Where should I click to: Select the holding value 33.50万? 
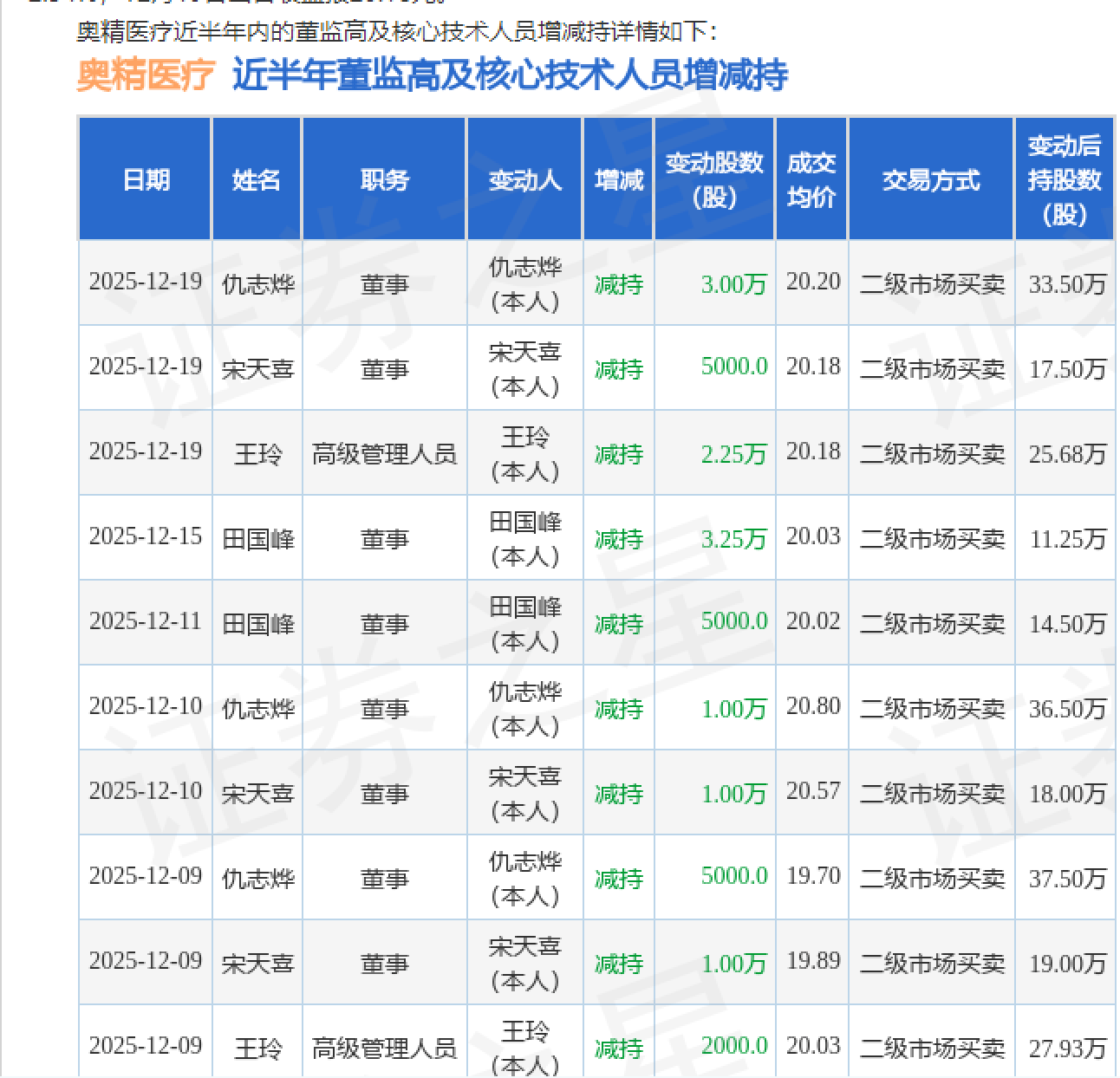click(x=1067, y=284)
